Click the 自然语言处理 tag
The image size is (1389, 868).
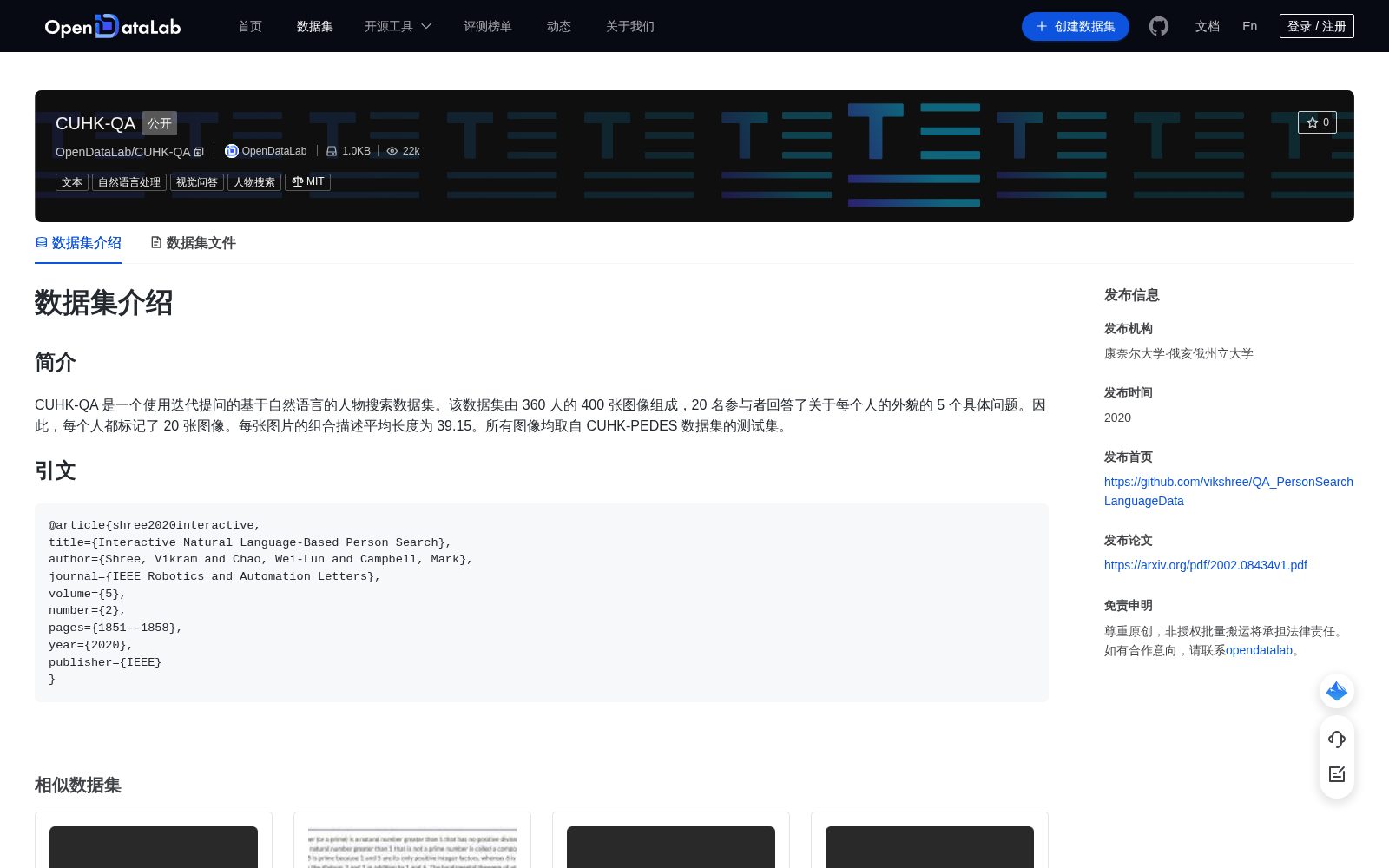(x=129, y=182)
